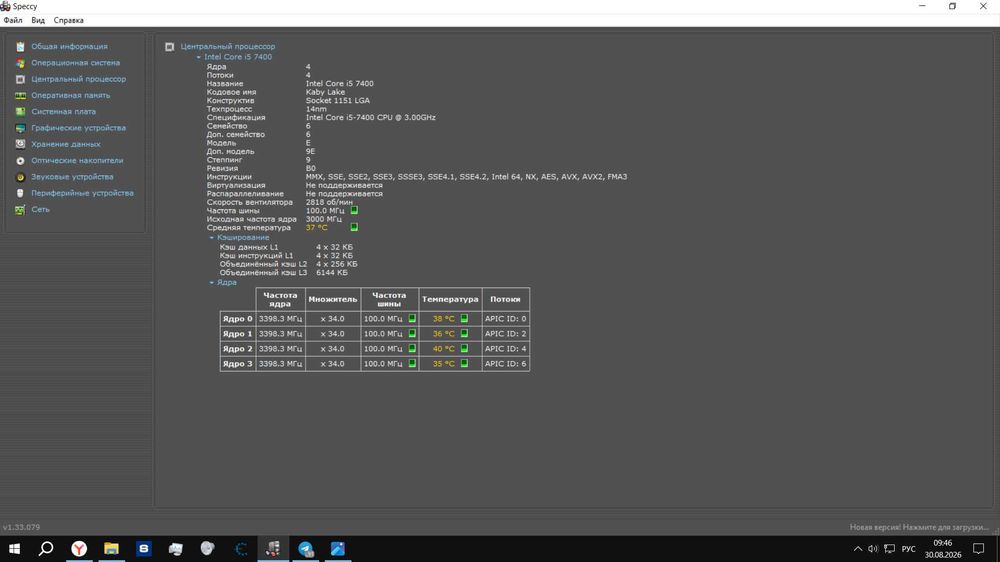Open Windows Start menu

[x=14, y=549]
